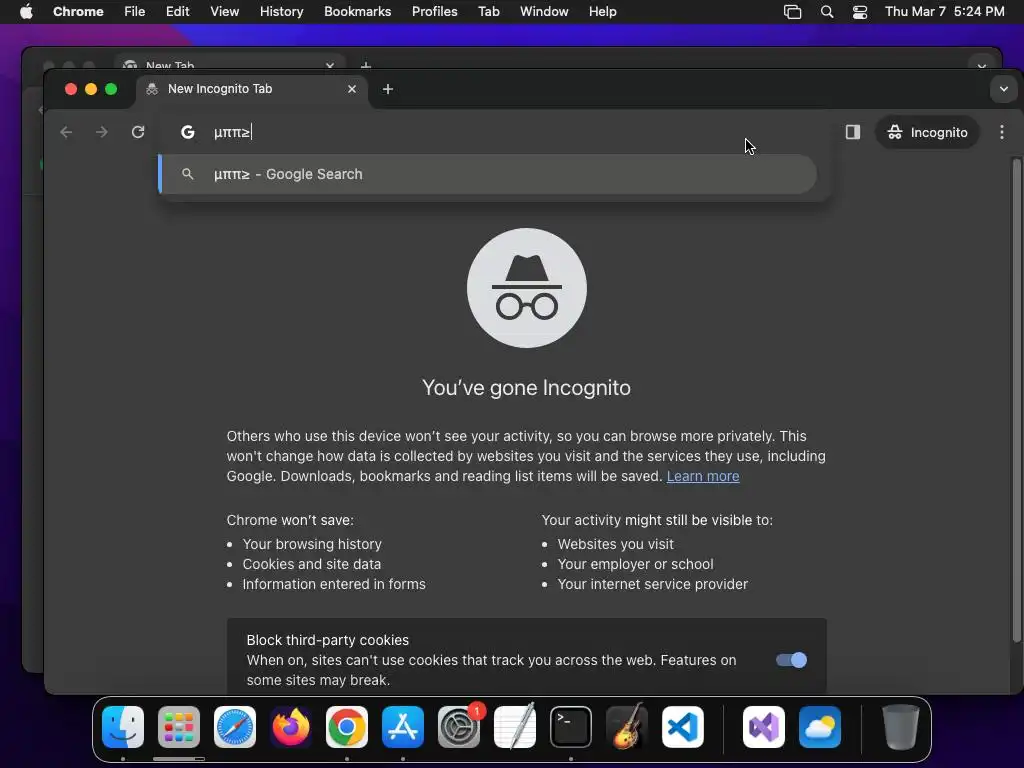Open the Profiles menu

point(434,12)
